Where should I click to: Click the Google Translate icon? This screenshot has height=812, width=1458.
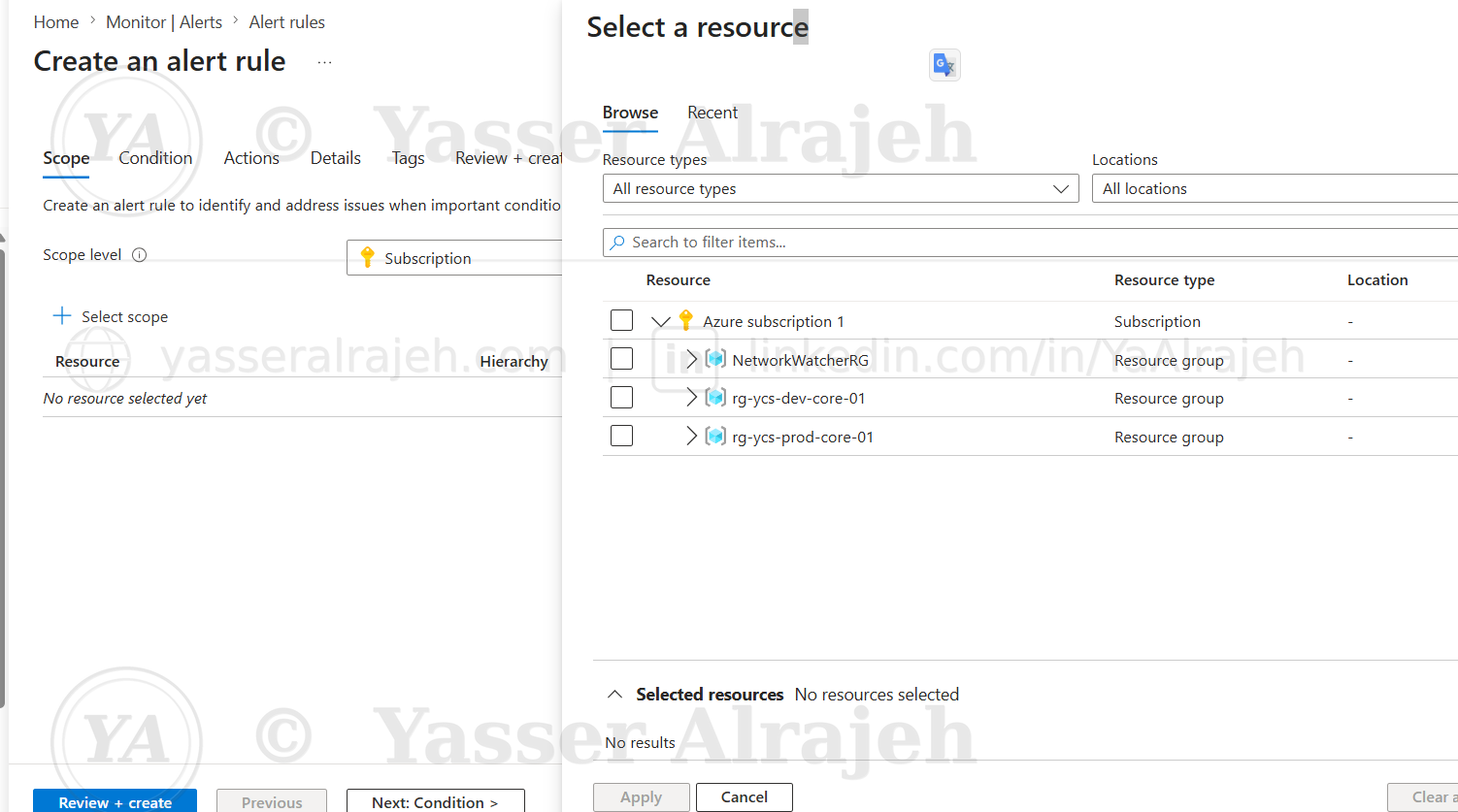coord(944,65)
